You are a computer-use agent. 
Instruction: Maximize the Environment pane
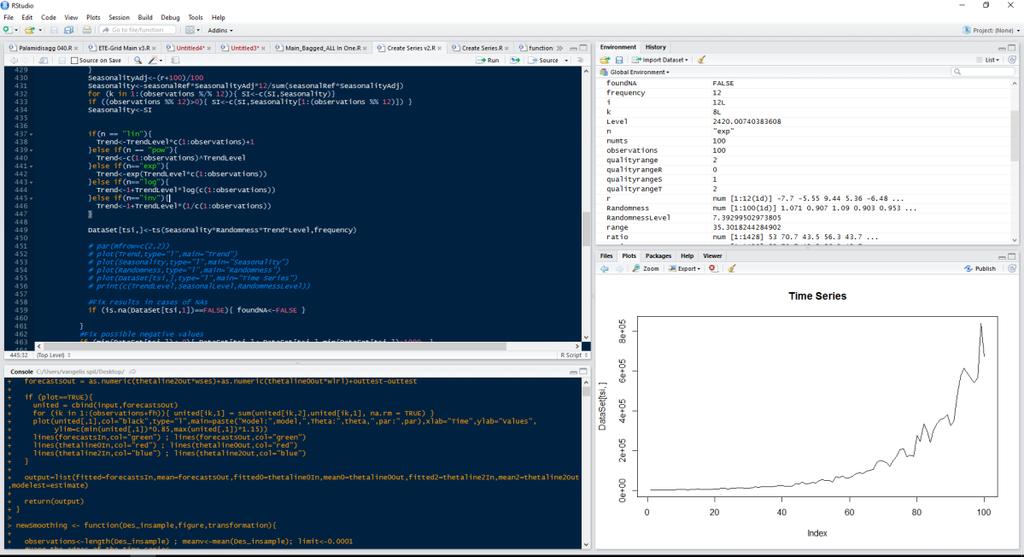1012,48
